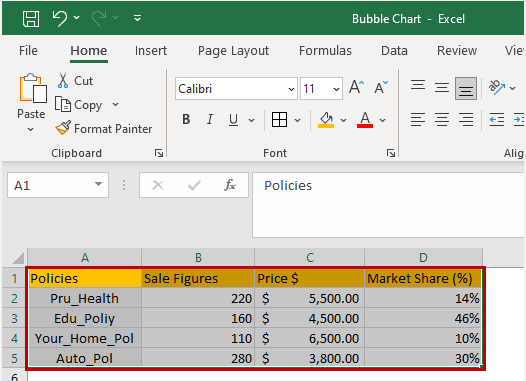This screenshot has width=526, height=381.
Task: Activate the Format Painter brush
Action: [104, 128]
